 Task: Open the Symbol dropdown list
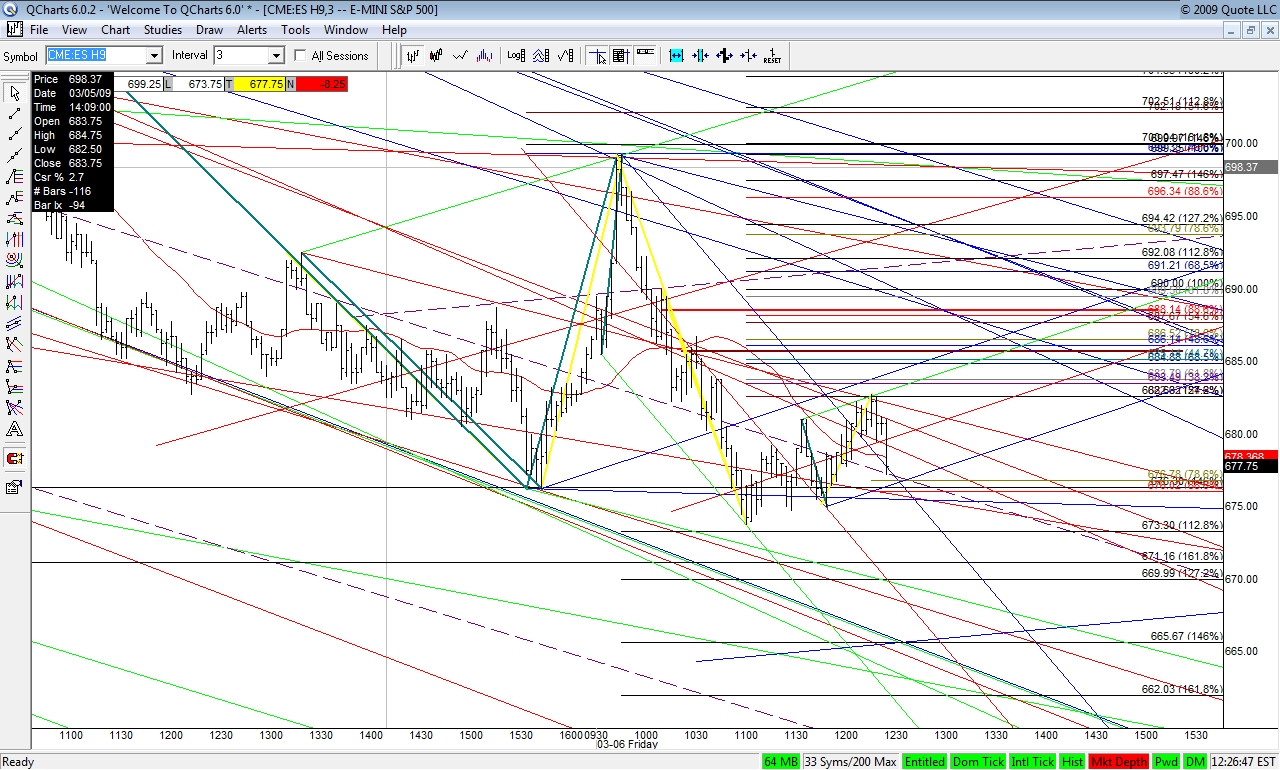pyautogui.click(x=154, y=56)
